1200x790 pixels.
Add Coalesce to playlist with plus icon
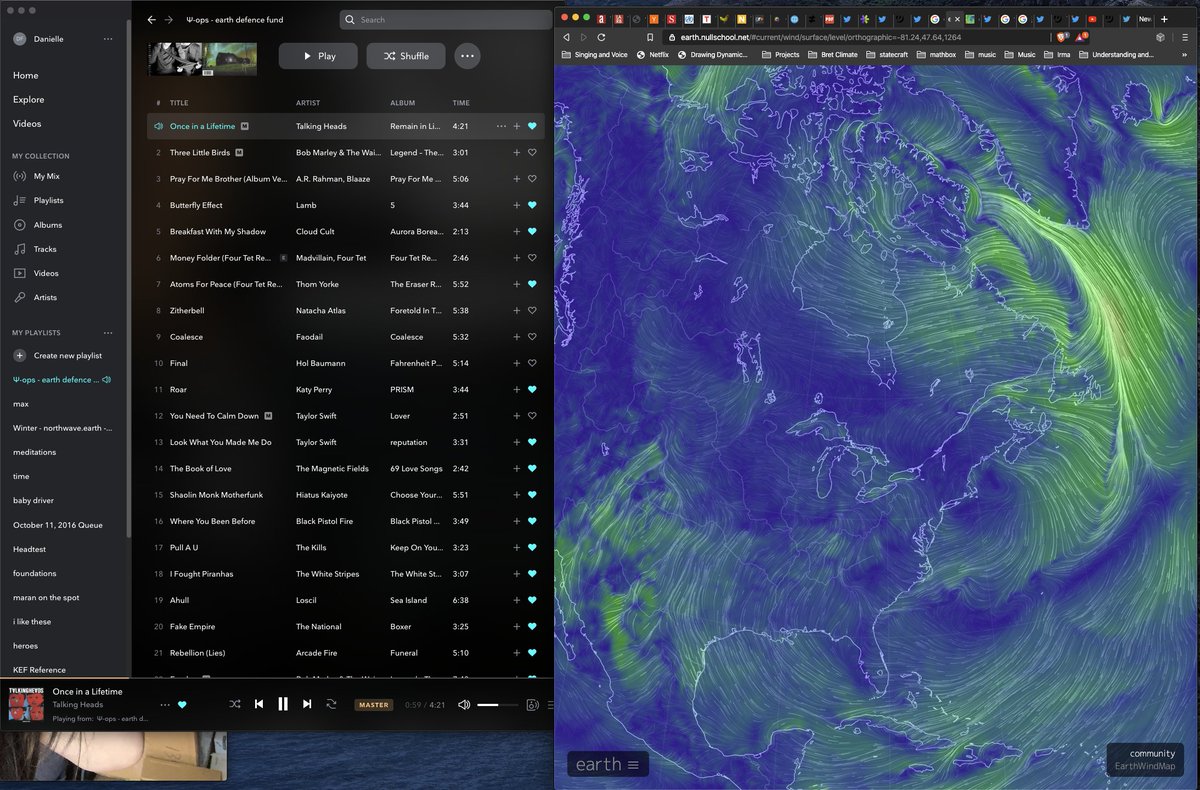pyautogui.click(x=516, y=337)
